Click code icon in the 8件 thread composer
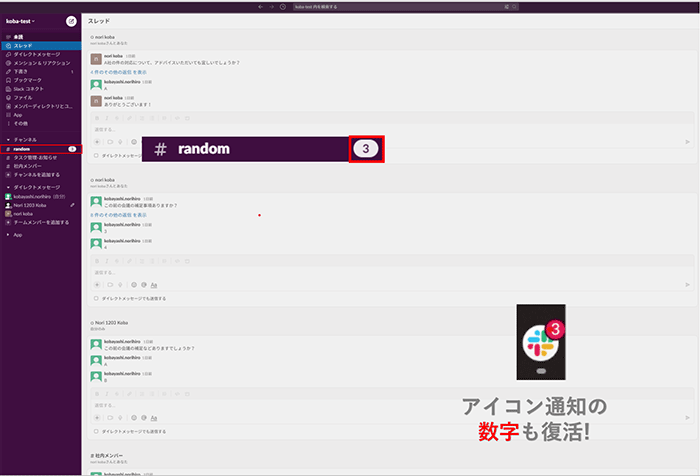This screenshot has width=700, height=476. (177, 261)
